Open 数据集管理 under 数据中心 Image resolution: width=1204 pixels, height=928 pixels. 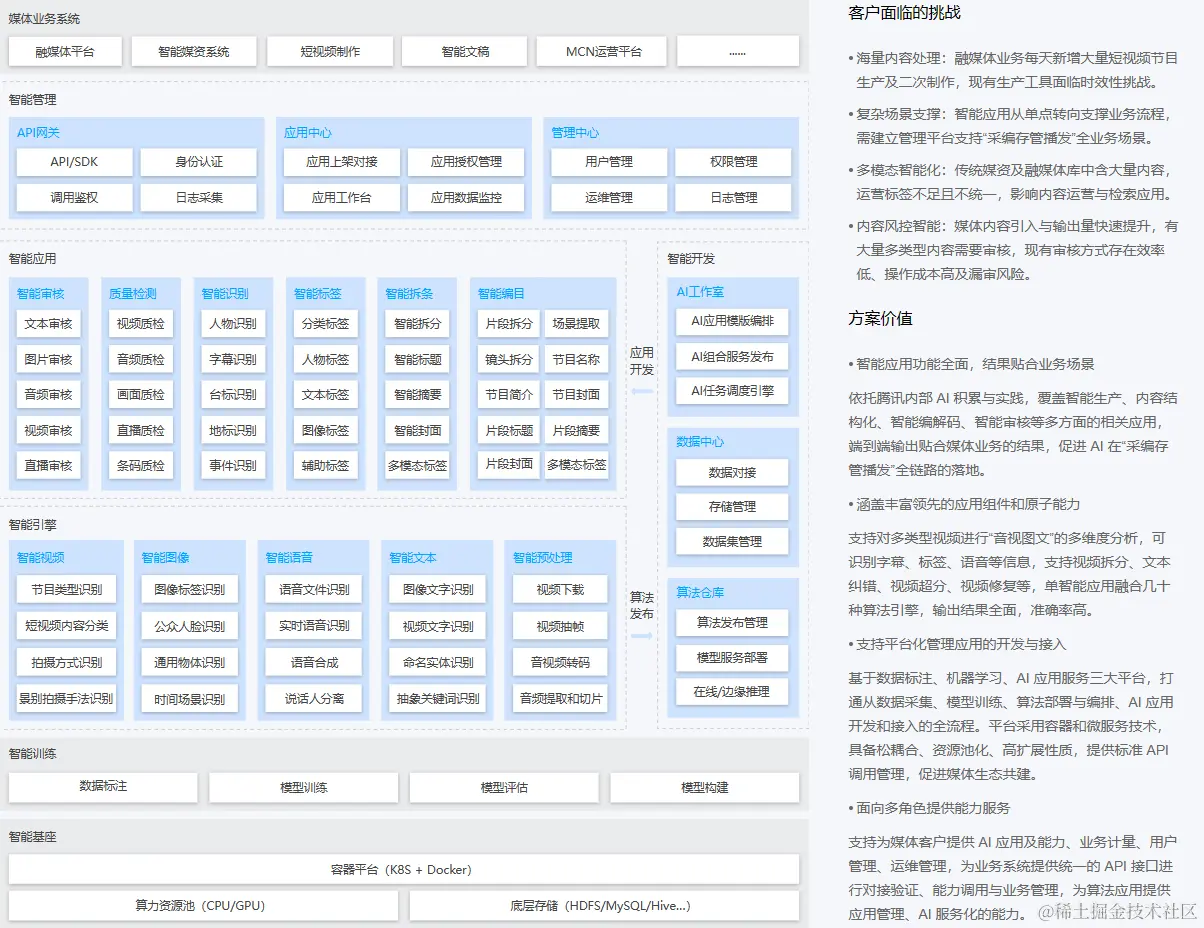[x=730, y=541]
